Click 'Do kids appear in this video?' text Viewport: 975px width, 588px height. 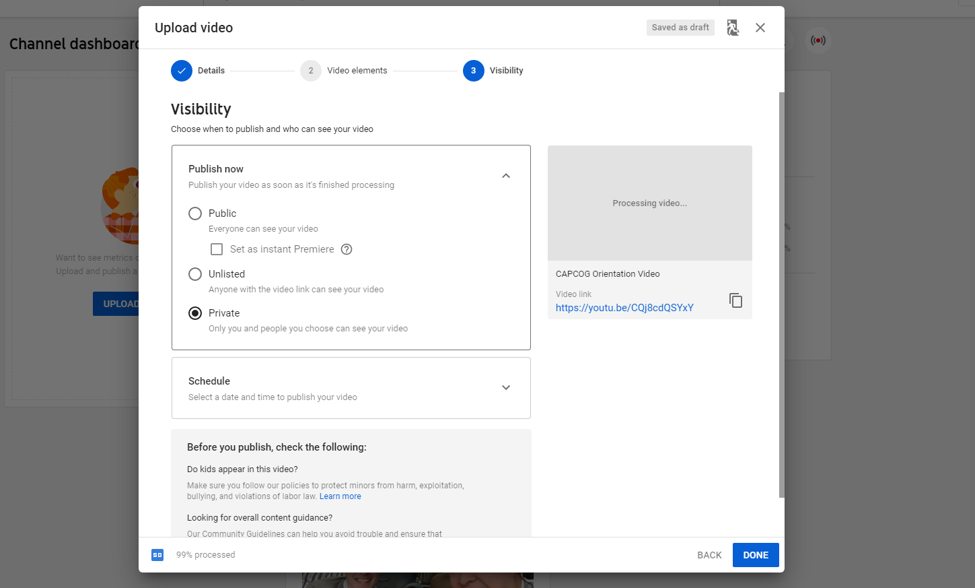click(243, 469)
